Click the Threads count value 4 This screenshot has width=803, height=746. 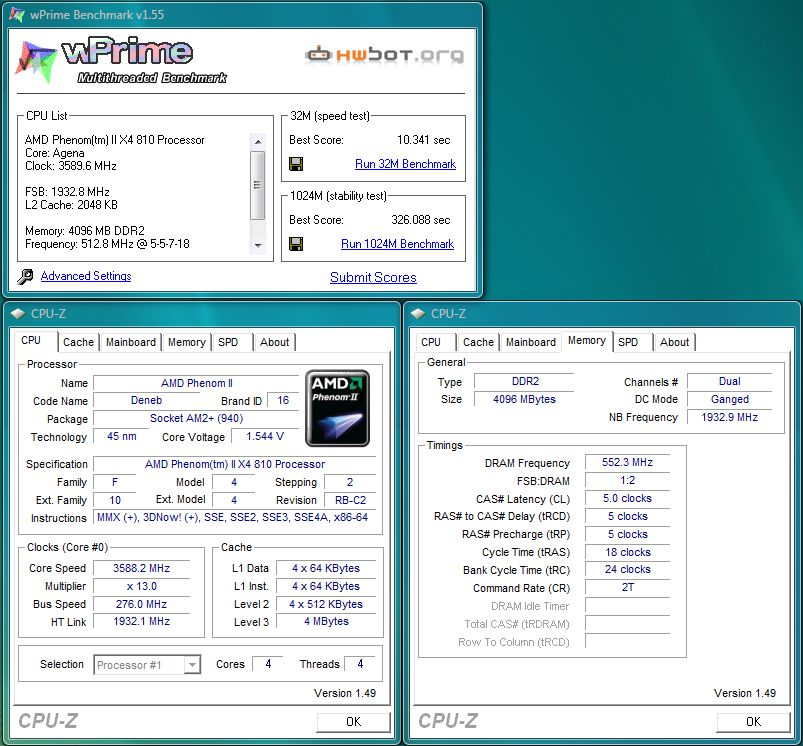pos(360,664)
